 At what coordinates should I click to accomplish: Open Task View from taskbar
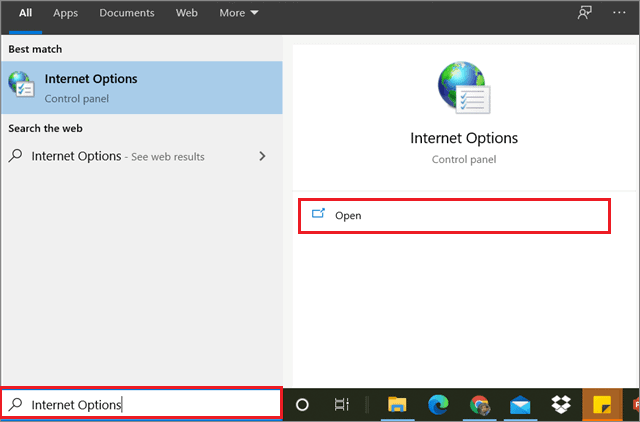(342, 404)
